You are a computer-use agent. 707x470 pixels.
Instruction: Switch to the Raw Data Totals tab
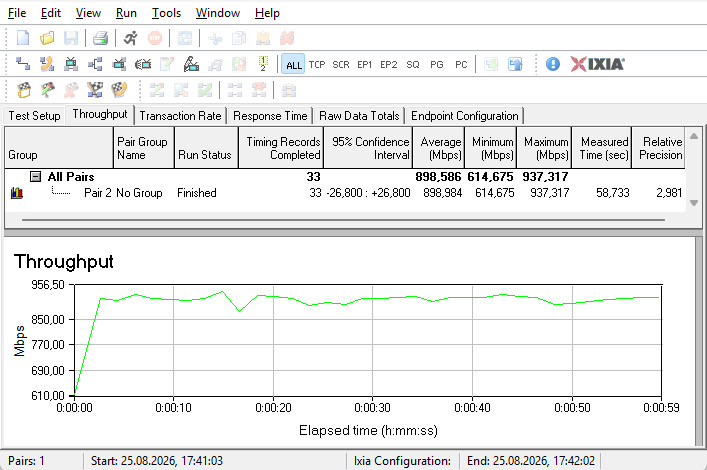click(x=359, y=116)
